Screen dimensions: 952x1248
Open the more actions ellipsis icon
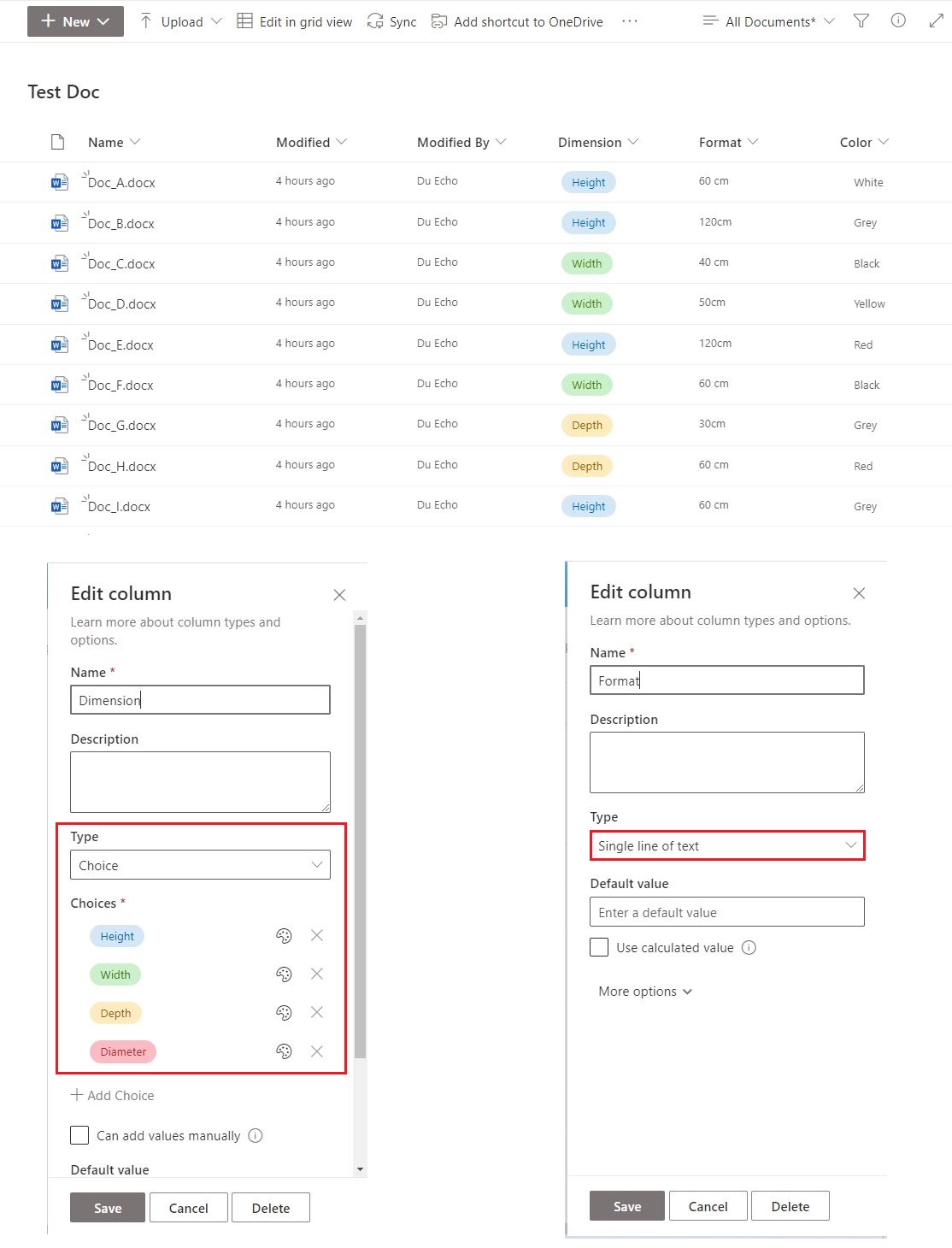click(629, 21)
